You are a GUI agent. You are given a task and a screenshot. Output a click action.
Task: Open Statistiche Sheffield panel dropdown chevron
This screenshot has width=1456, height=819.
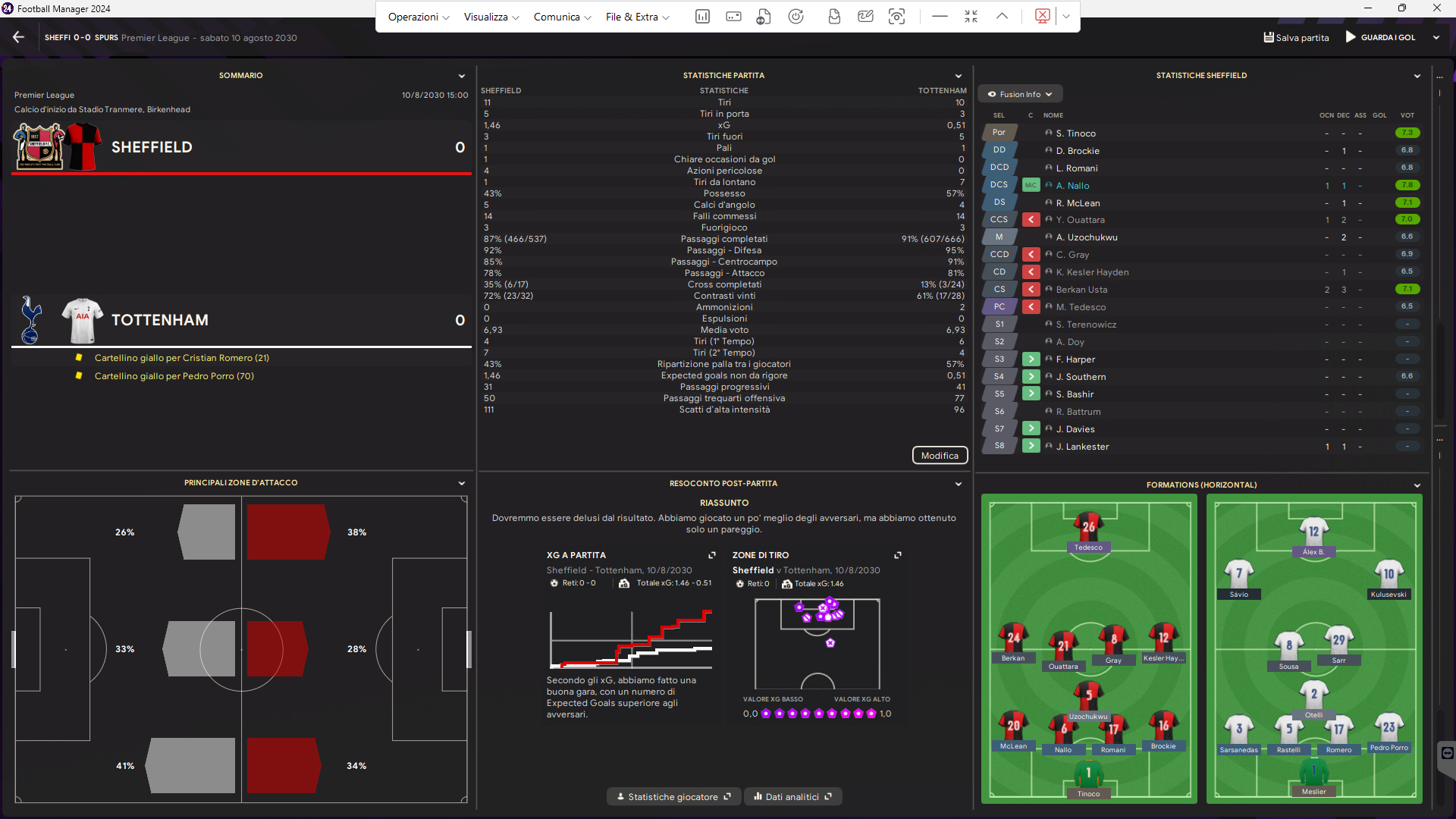[1417, 76]
